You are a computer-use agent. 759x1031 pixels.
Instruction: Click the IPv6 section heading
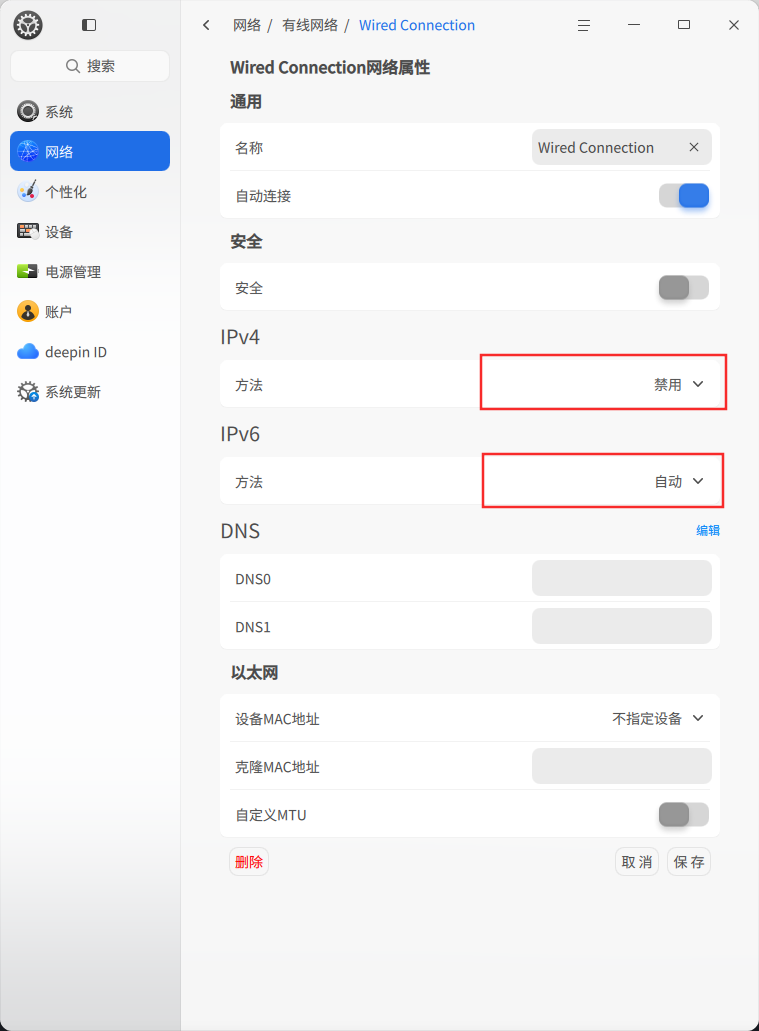[x=240, y=434]
